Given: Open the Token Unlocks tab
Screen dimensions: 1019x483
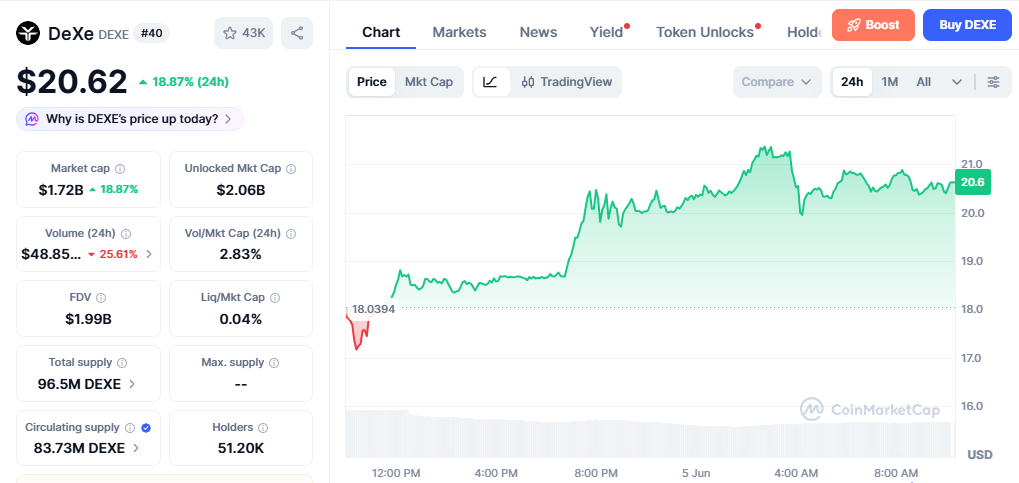Looking at the screenshot, I should 705,32.
